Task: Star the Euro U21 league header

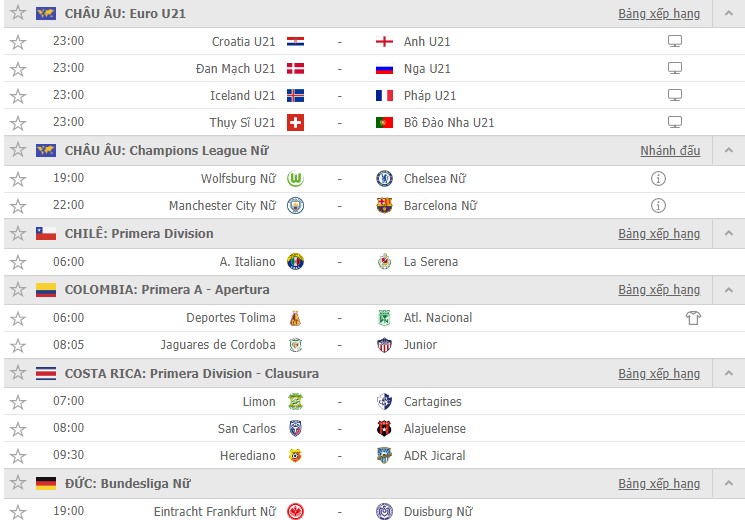Action: point(18,12)
